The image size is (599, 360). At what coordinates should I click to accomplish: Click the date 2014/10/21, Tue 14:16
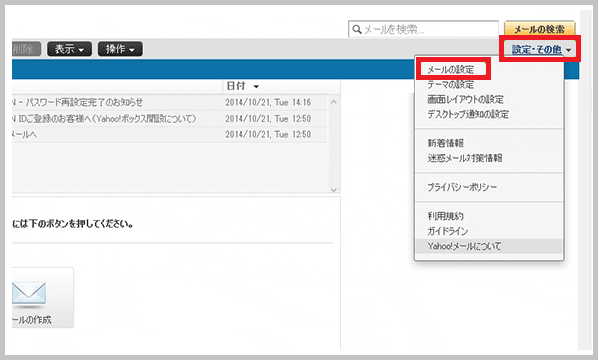(268, 102)
